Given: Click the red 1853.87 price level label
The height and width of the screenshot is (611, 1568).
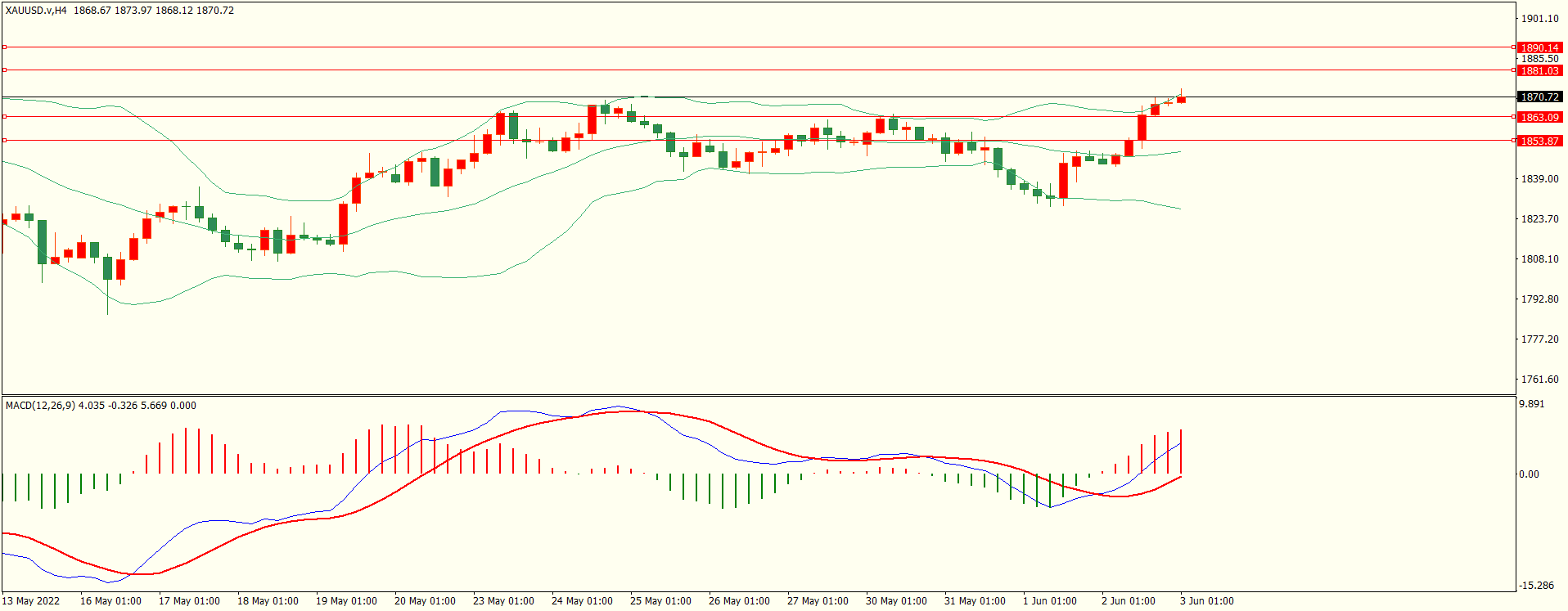Looking at the screenshot, I should (1539, 142).
